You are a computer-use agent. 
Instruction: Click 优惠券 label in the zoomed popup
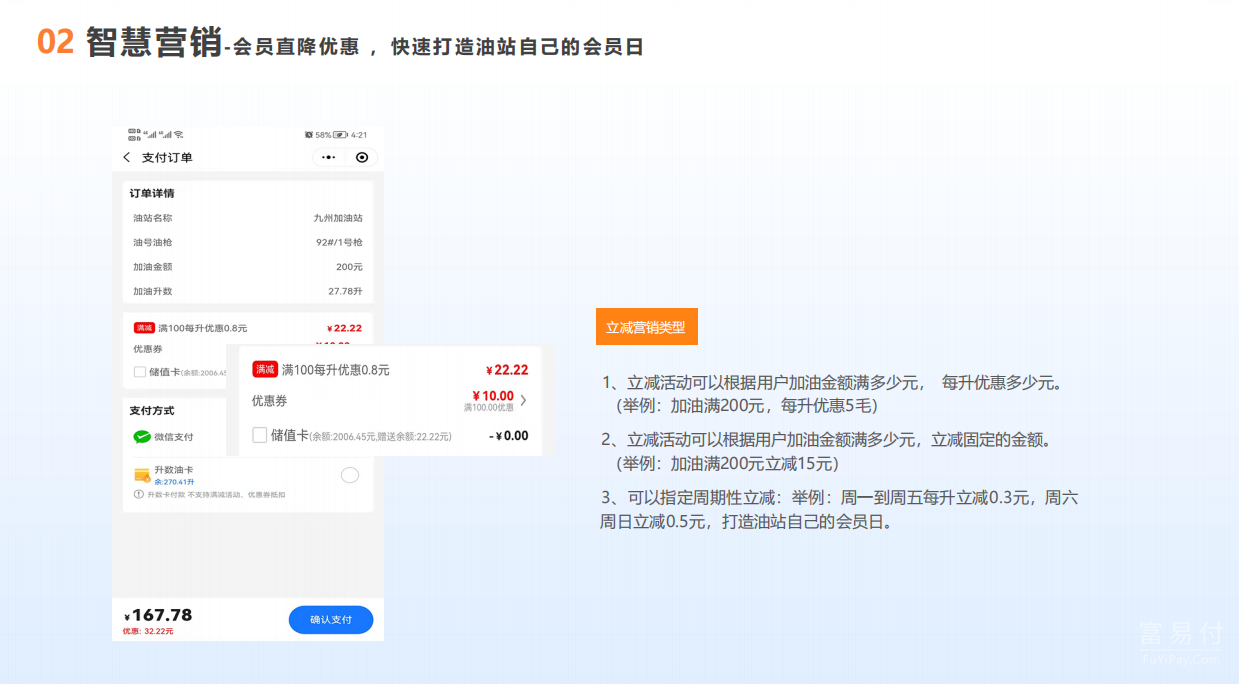(269, 401)
